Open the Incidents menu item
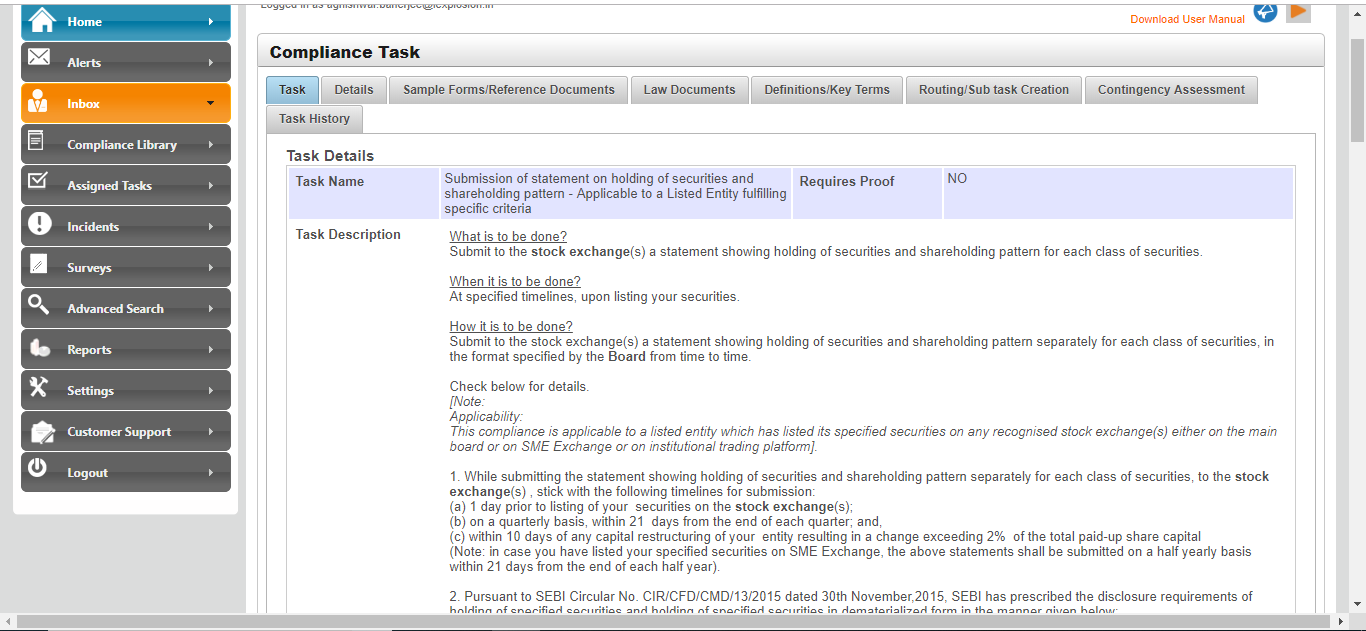Screen dimensions: 1366x631 [x=125, y=226]
